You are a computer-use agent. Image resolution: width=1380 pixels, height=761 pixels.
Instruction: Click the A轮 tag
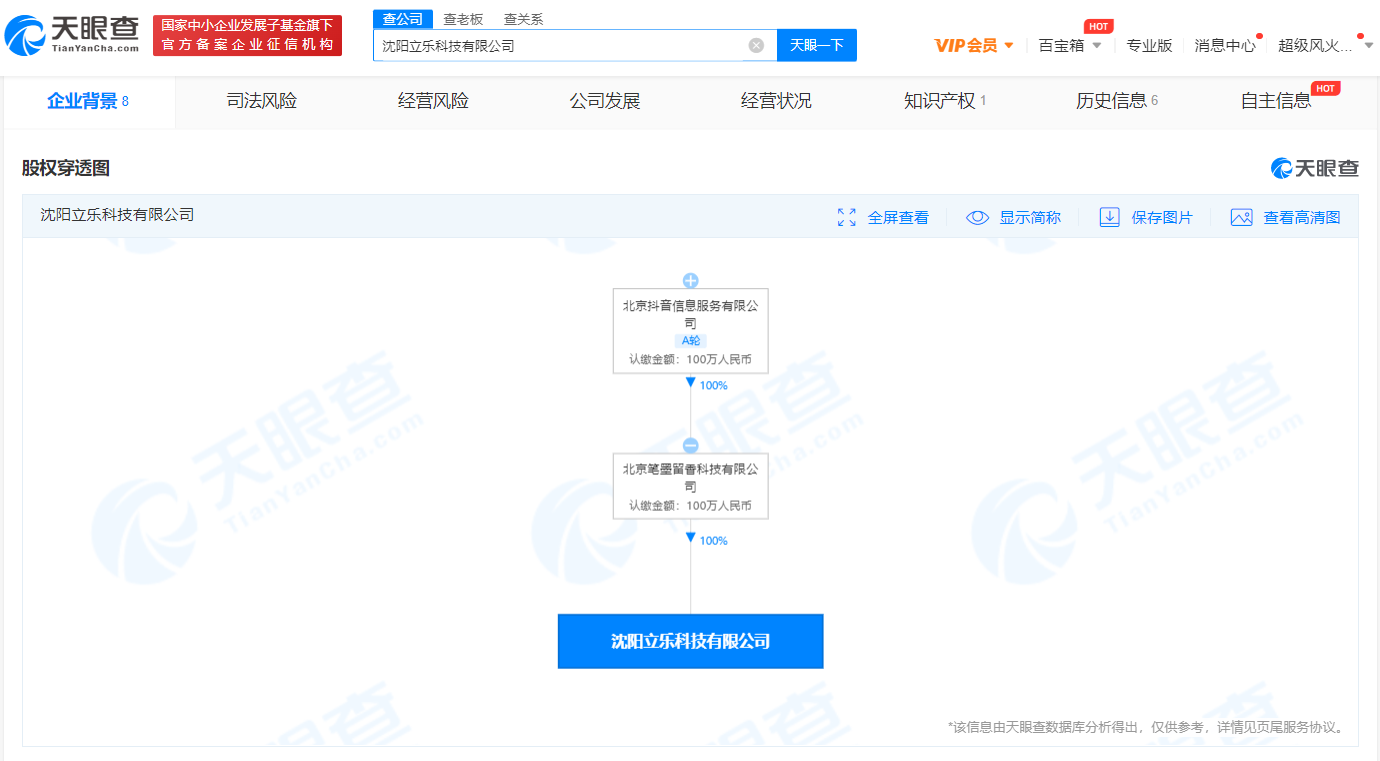[690, 341]
